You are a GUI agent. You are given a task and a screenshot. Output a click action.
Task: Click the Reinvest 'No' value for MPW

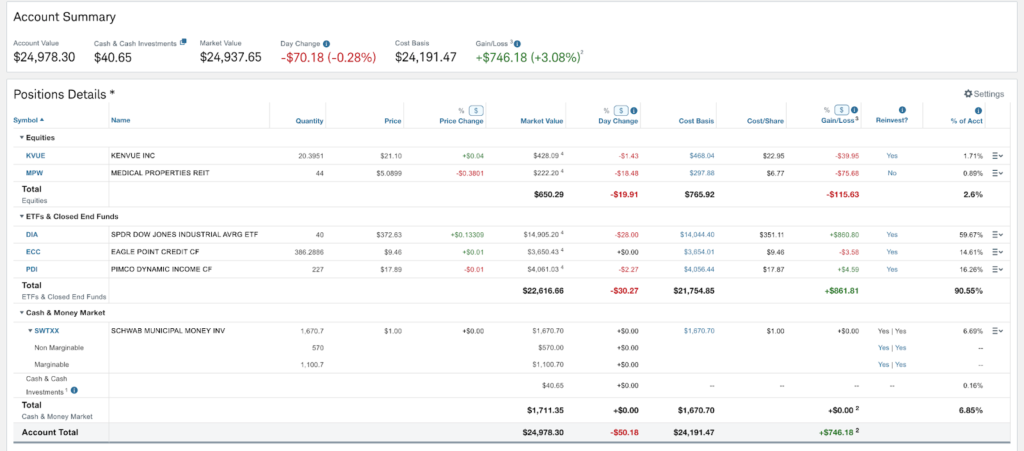click(x=891, y=172)
